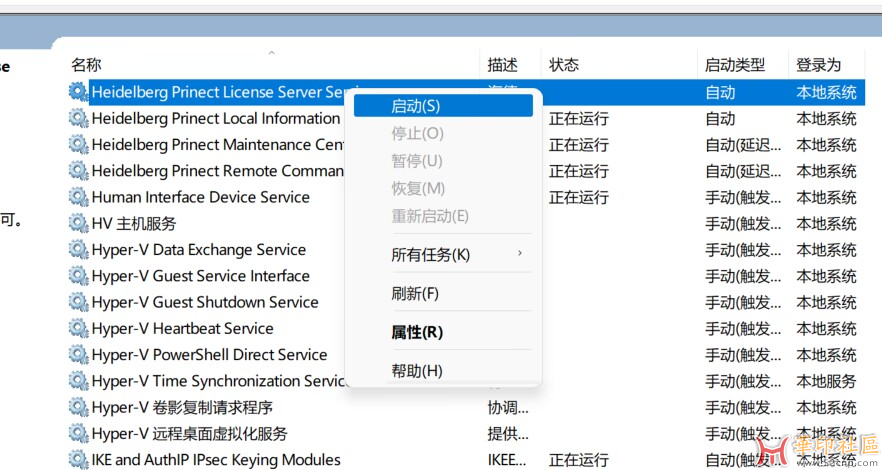Click IKEE description of IKE and AuthIP row
The width and height of the screenshot is (882, 470).
coord(508,460)
